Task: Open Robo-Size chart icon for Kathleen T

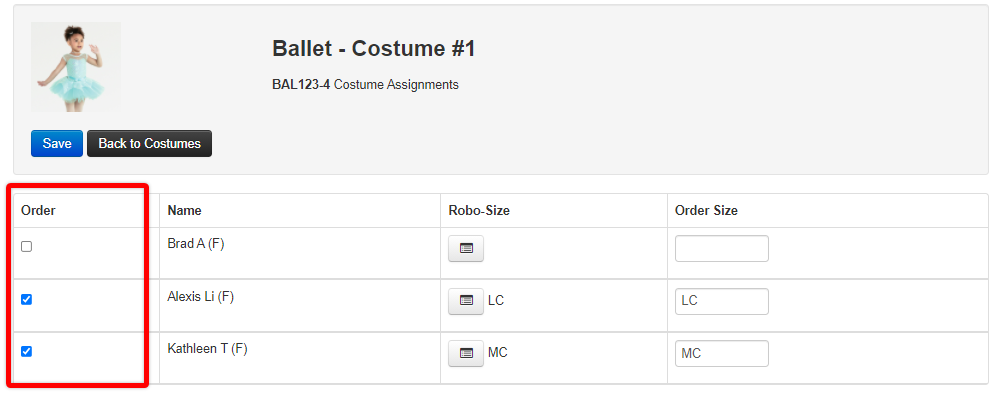Action: (466, 353)
